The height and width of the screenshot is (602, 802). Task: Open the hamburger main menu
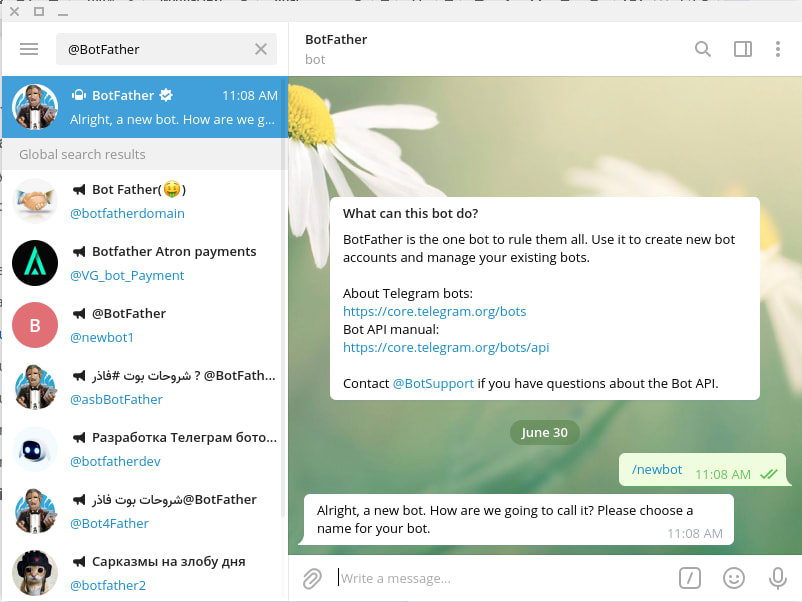(x=29, y=49)
